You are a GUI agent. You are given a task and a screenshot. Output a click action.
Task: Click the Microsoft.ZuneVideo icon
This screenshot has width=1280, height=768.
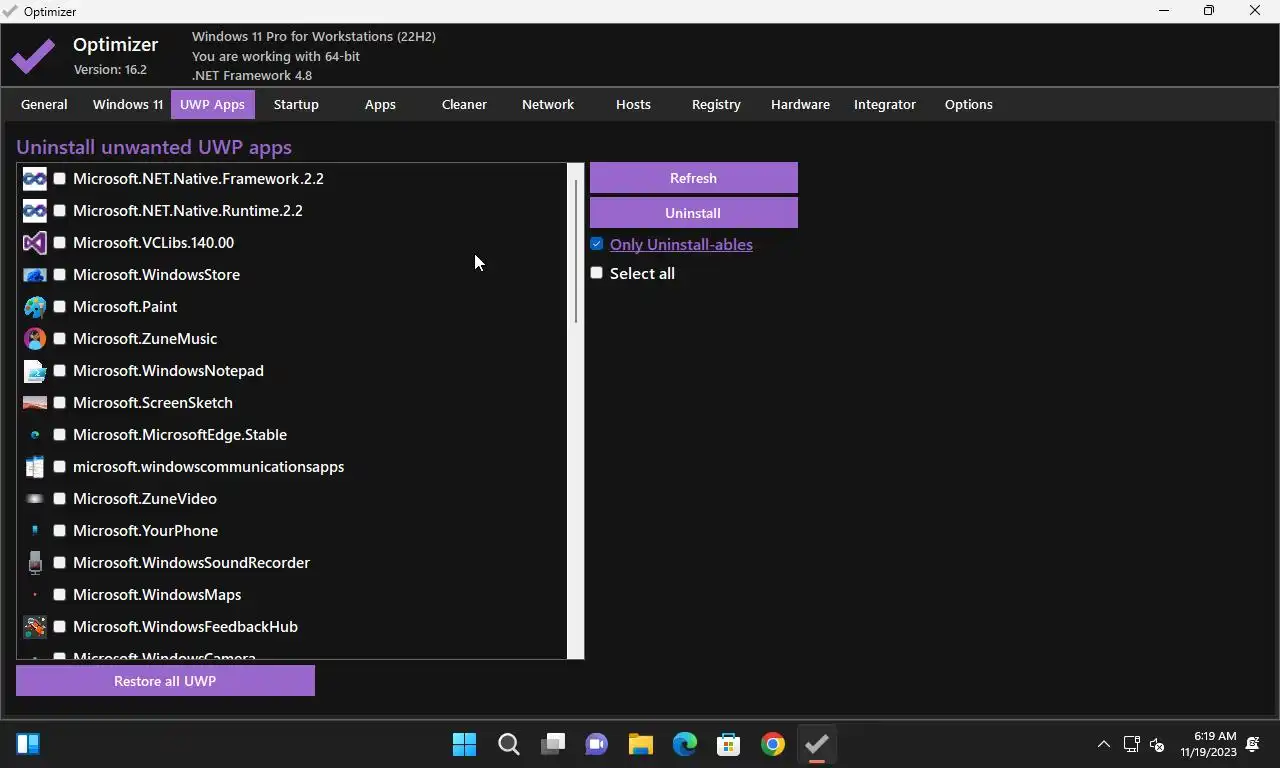point(35,499)
